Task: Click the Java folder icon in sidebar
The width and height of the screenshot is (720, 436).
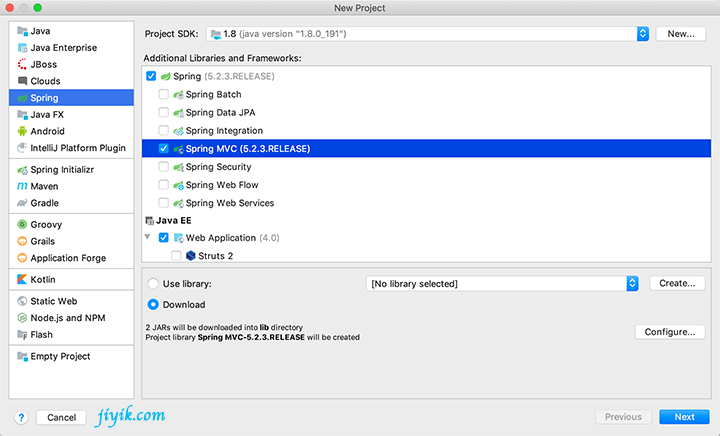Action: (22, 31)
